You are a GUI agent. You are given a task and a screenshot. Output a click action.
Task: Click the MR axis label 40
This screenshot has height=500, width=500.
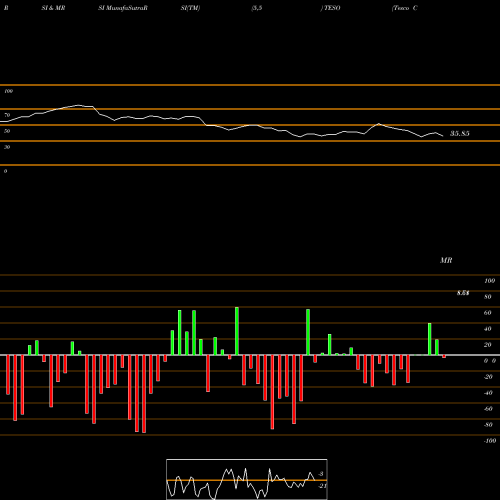(x=488, y=329)
